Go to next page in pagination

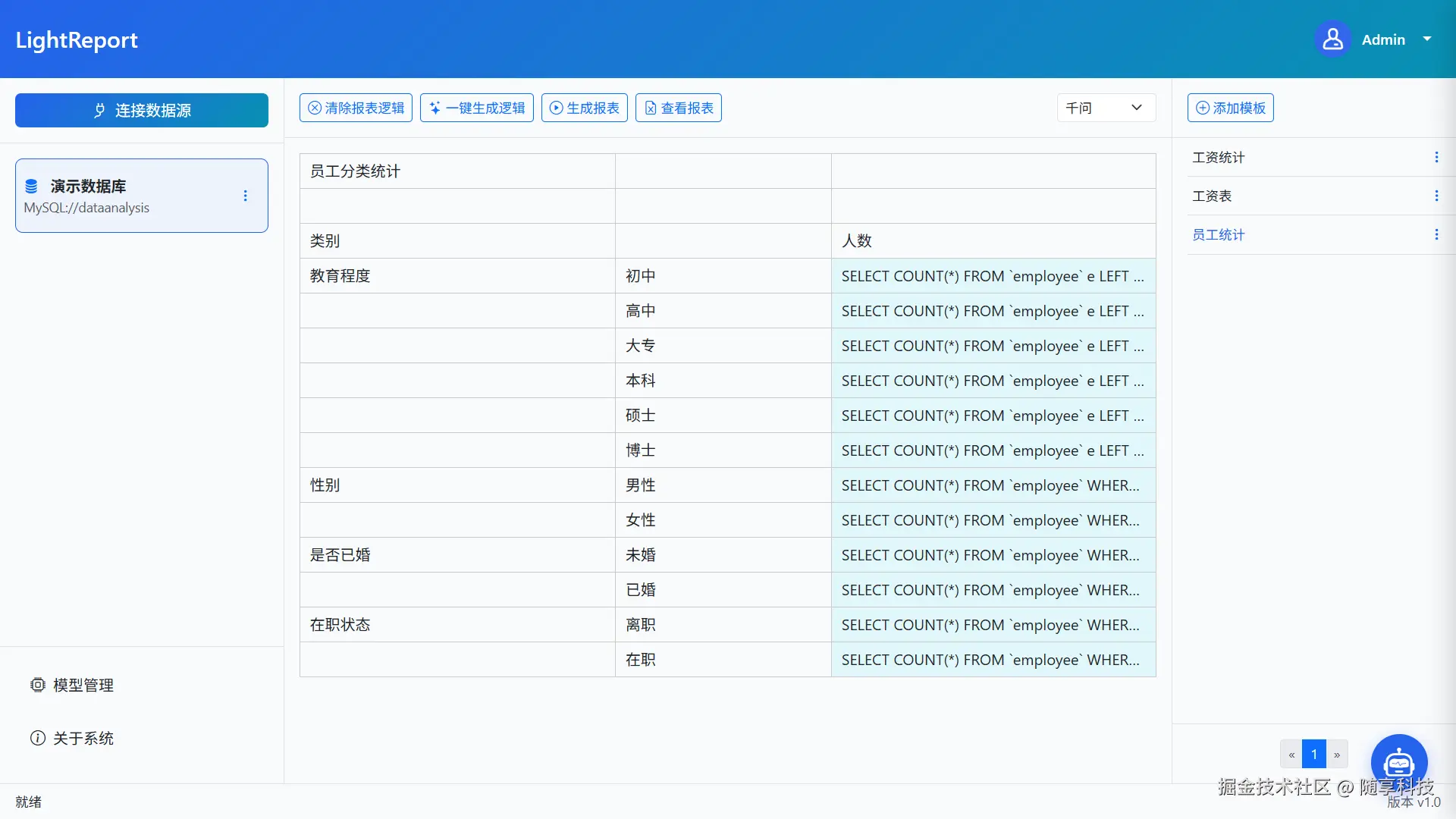(1337, 755)
